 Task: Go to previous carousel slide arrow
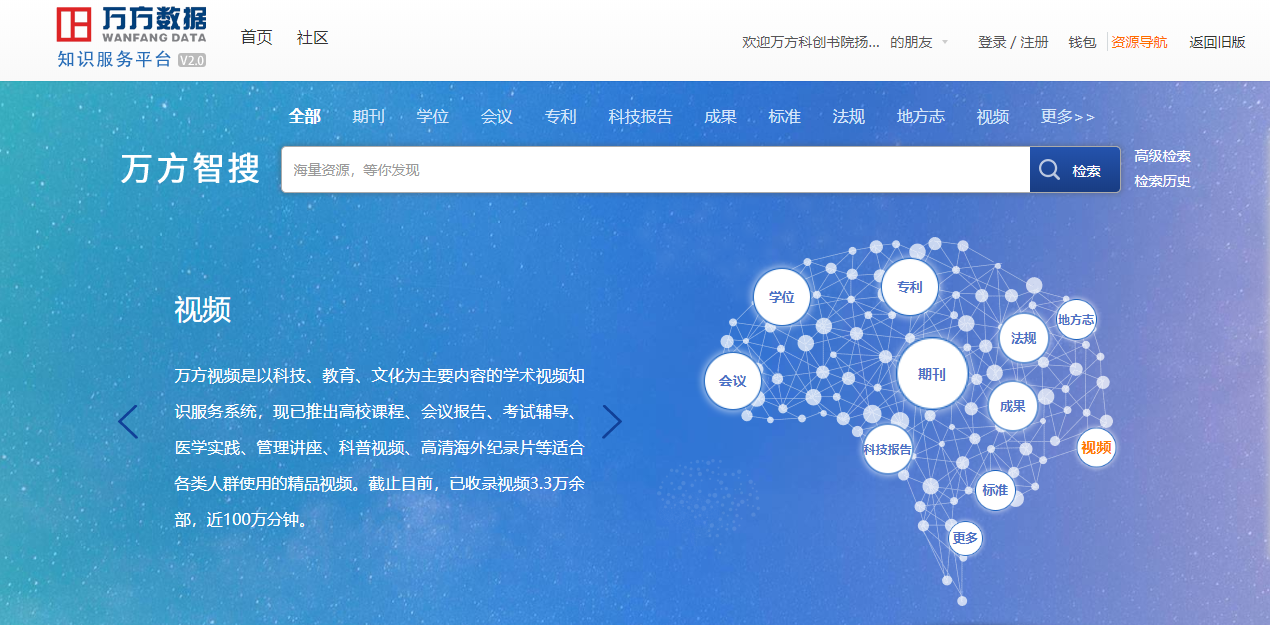[128, 422]
